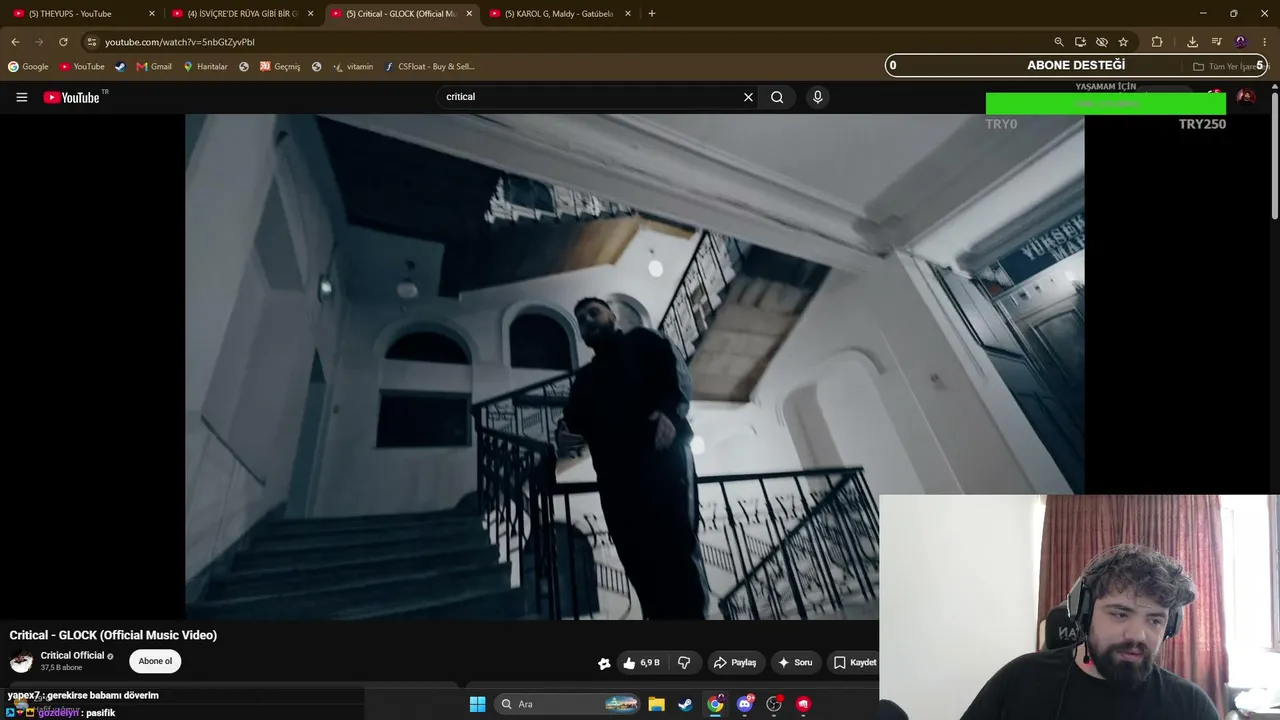
Task: Subscribe with the Abone ol button
Action: pos(155,661)
